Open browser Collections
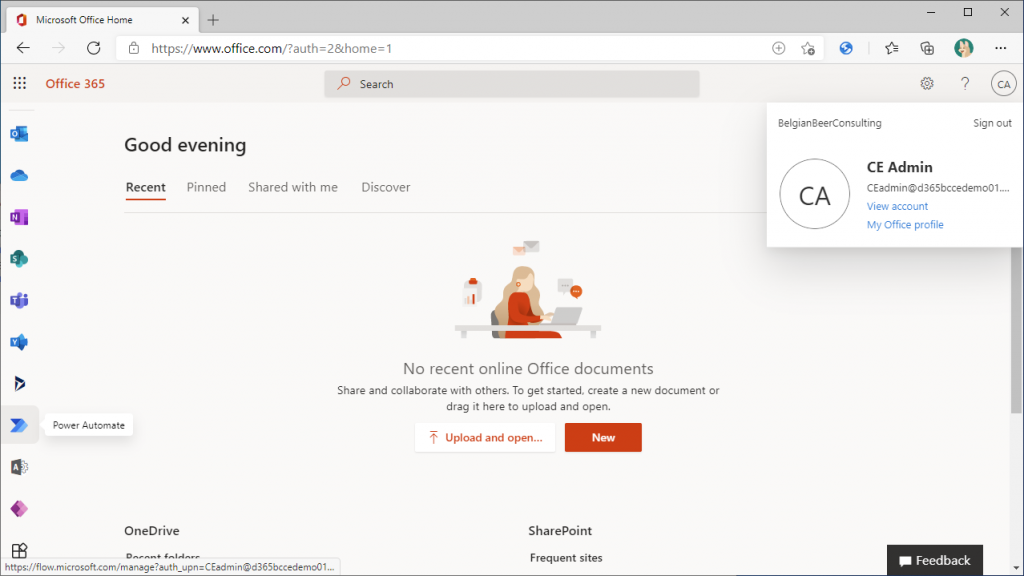 [927, 48]
